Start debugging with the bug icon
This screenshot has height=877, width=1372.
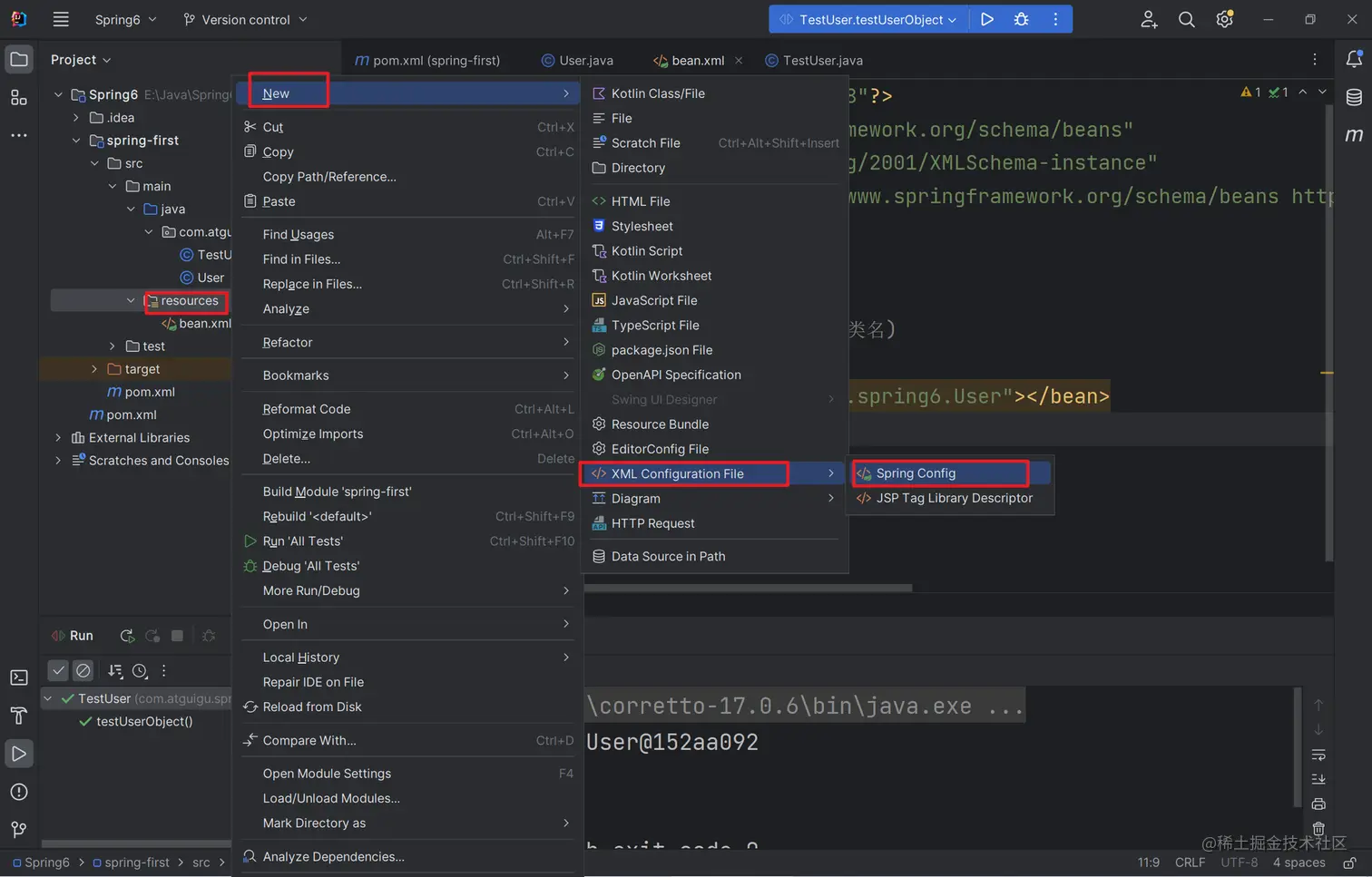[1021, 19]
